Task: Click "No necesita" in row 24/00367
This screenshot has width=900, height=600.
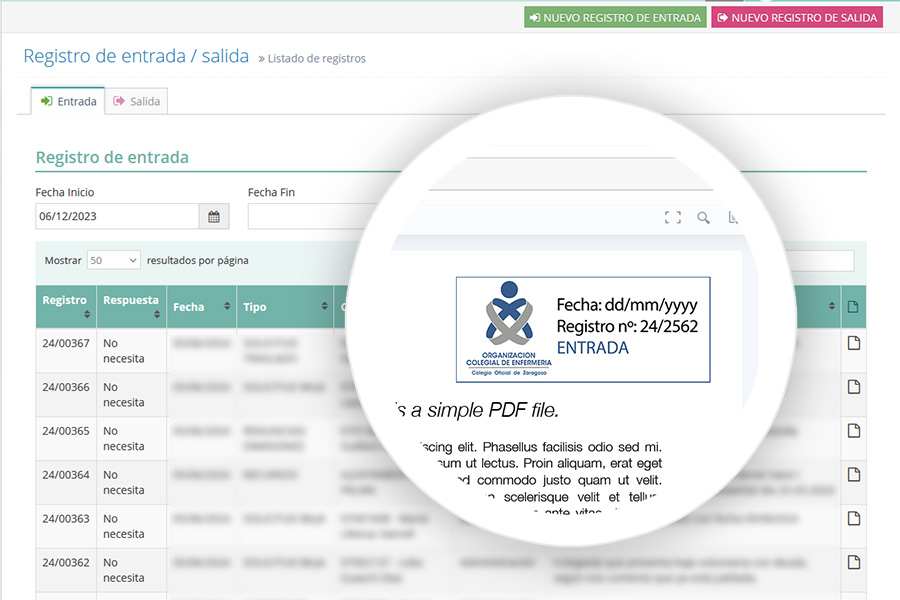Action: (123, 351)
